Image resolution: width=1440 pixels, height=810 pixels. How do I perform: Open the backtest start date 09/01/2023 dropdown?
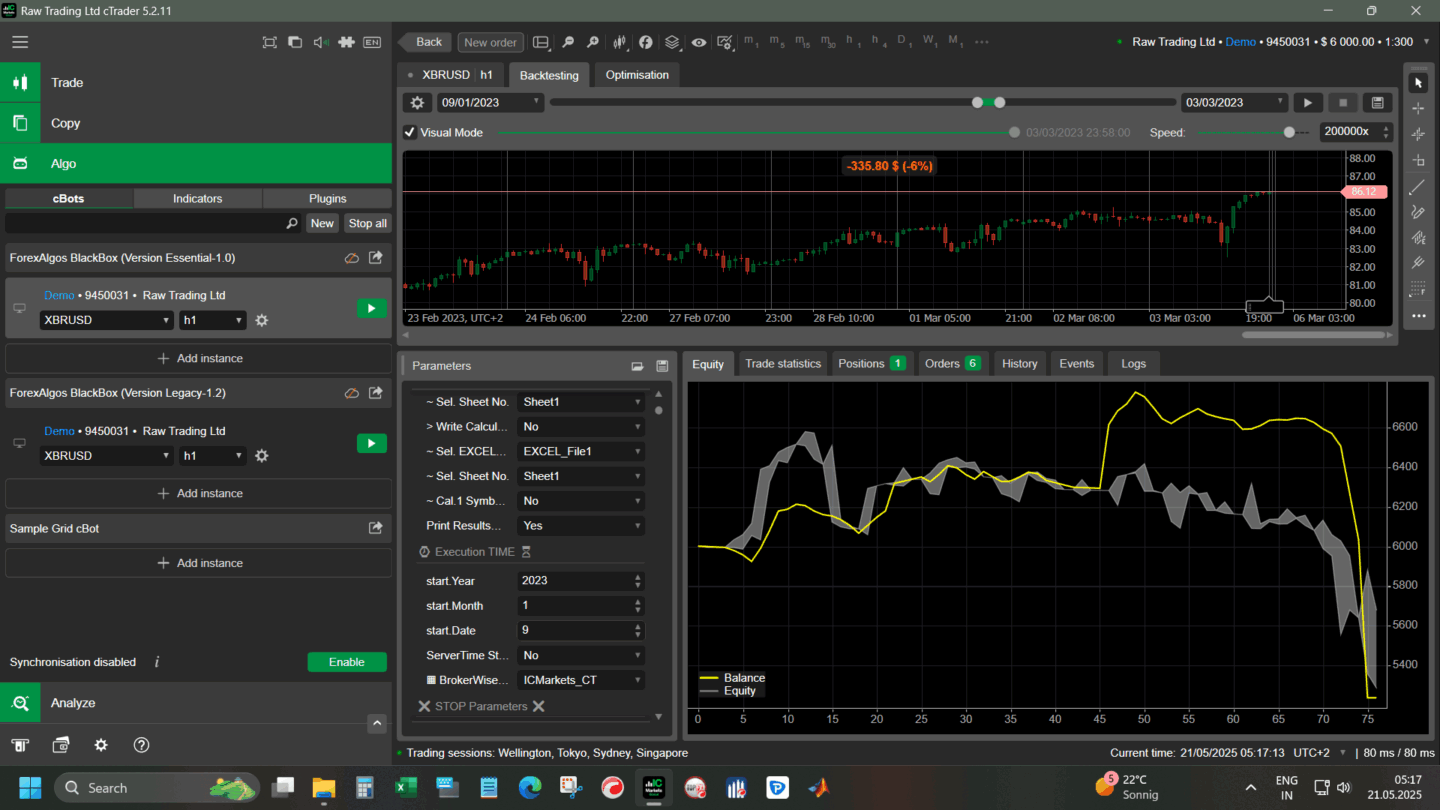[x=490, y=103]
